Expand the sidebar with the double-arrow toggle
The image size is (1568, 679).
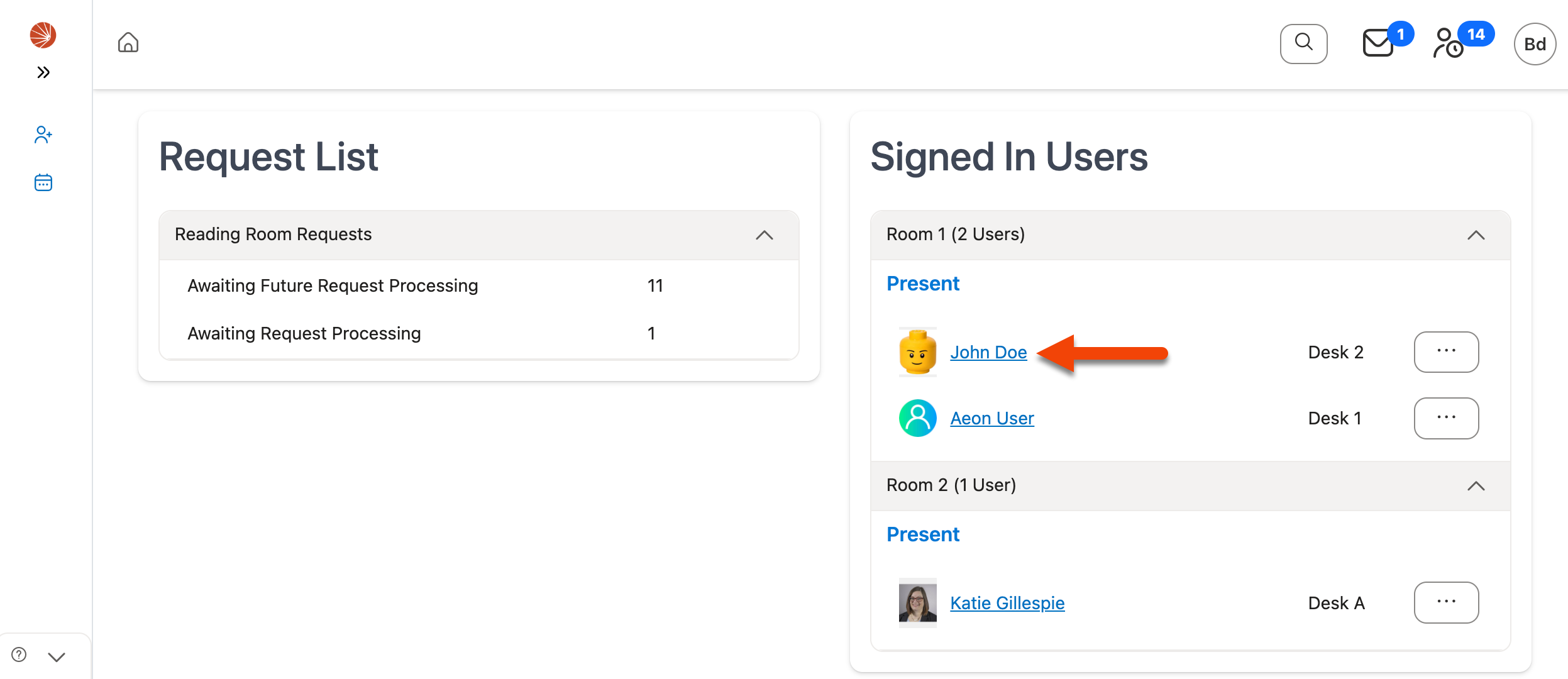point(43,72)
